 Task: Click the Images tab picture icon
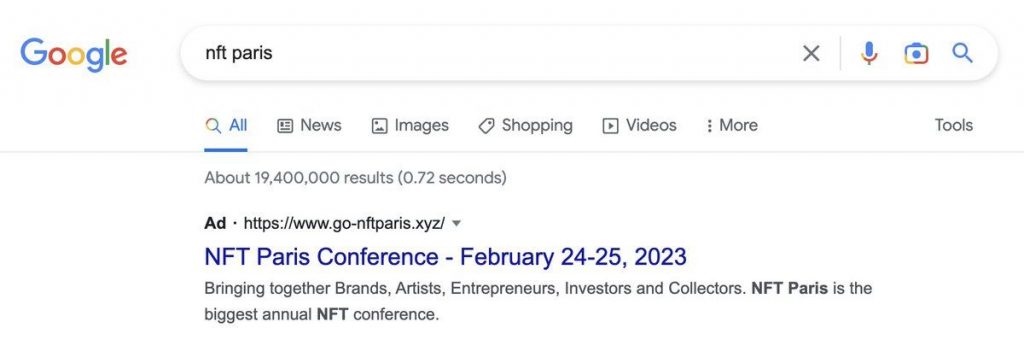coord(379,125)
